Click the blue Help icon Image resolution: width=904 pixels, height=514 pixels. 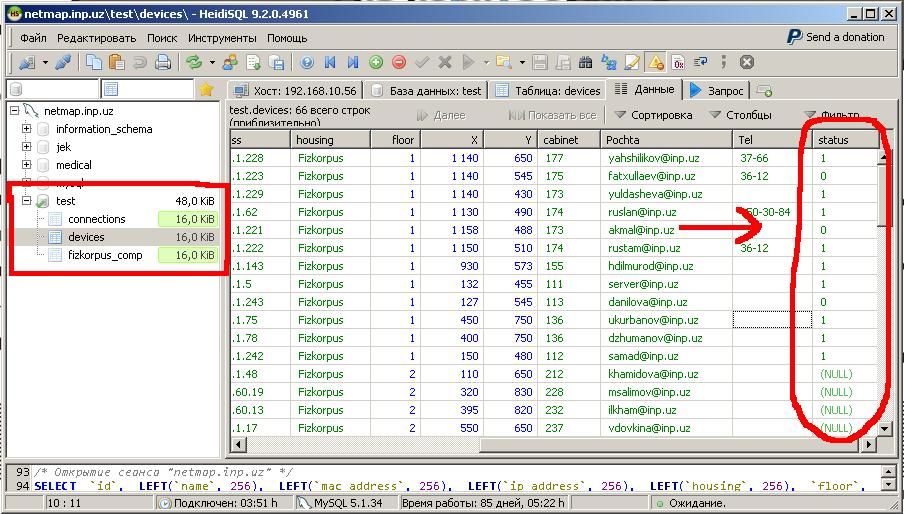pyautogui.click(x=307, y=63)
